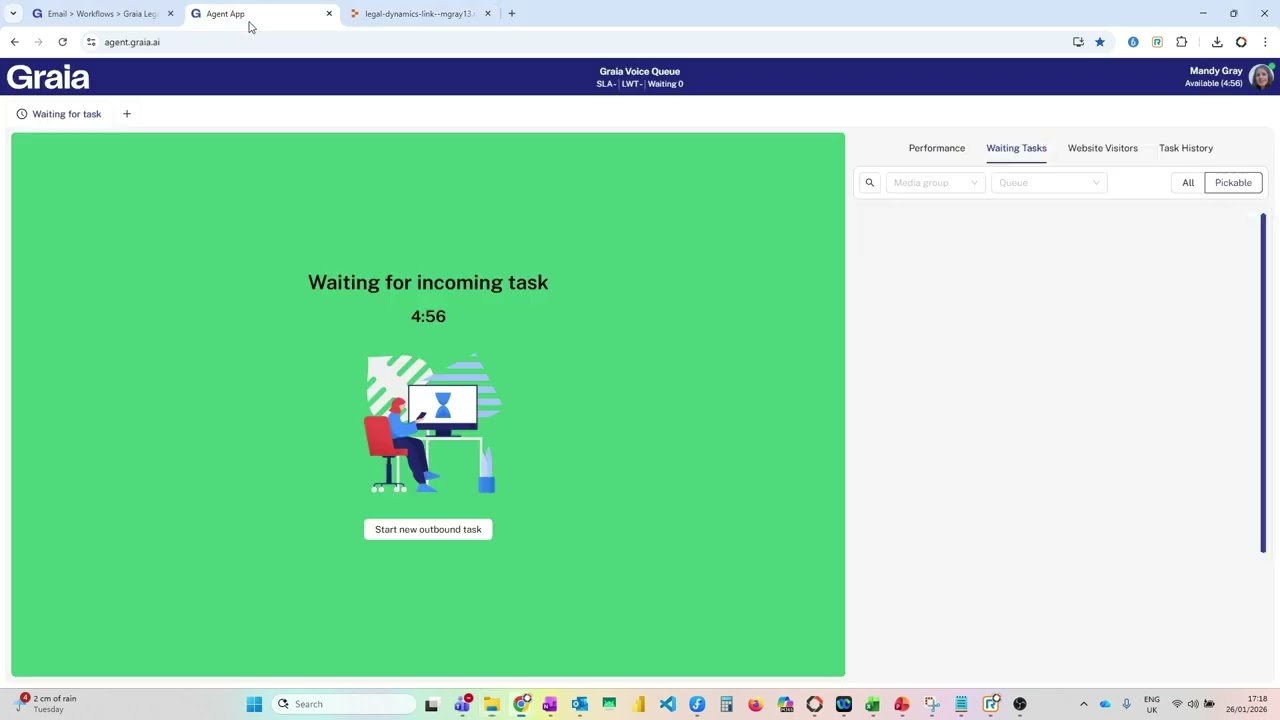Open Outlook from the taskbar

coord(579,704)
